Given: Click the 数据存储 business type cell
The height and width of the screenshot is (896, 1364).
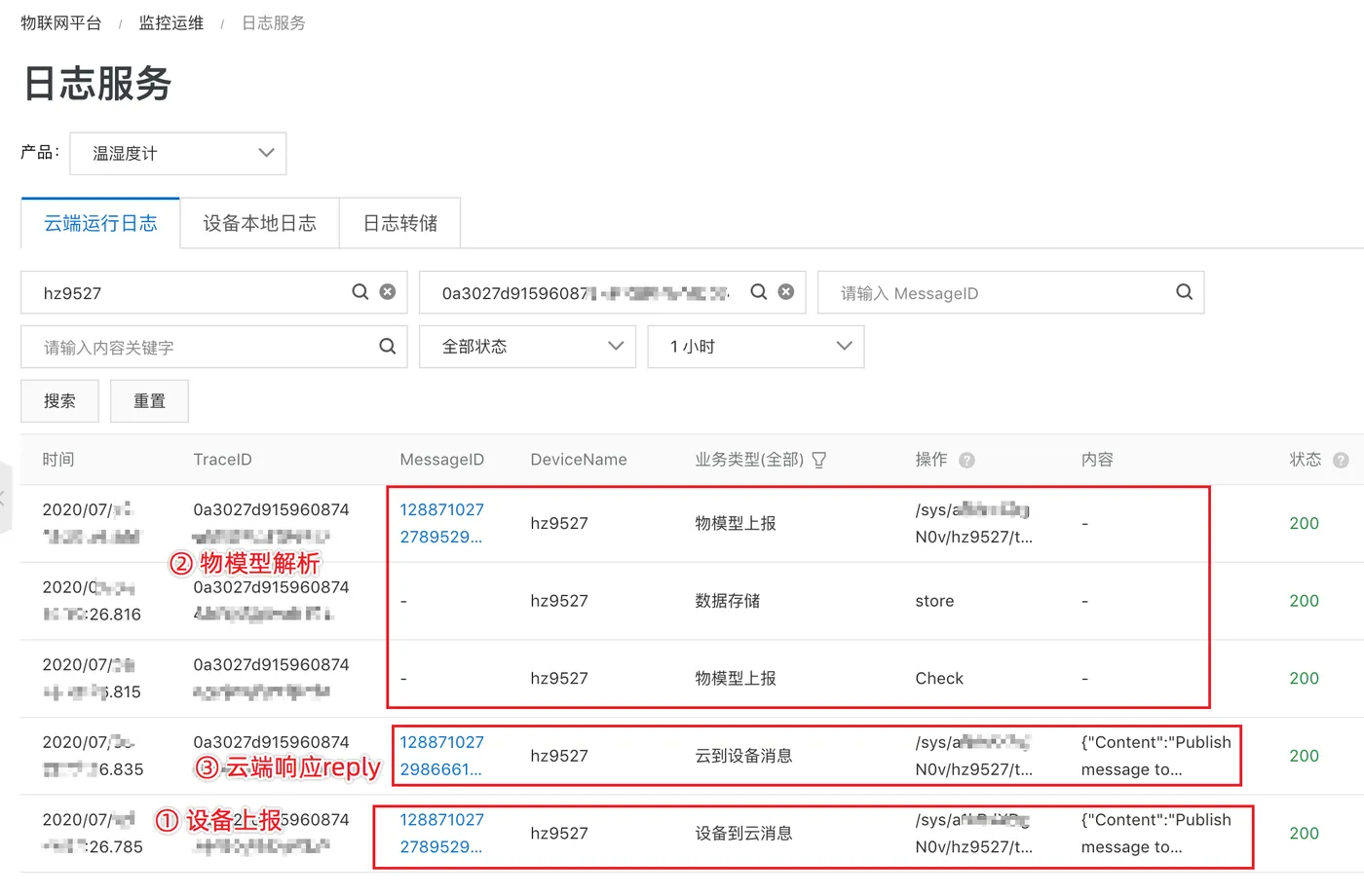Looking at the screenshot, I should pyautogui.click(x=727, y=601).
